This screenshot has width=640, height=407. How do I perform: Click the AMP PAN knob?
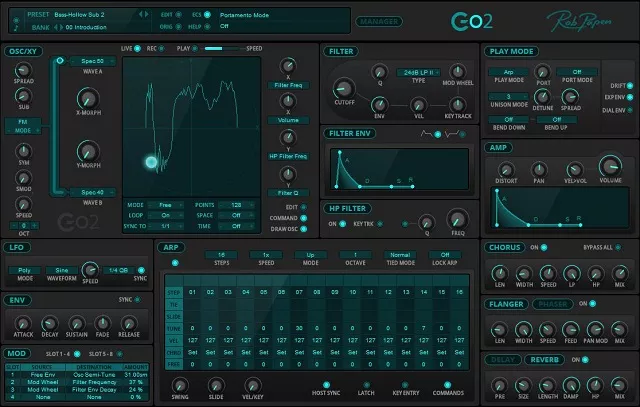click(539, 169)
